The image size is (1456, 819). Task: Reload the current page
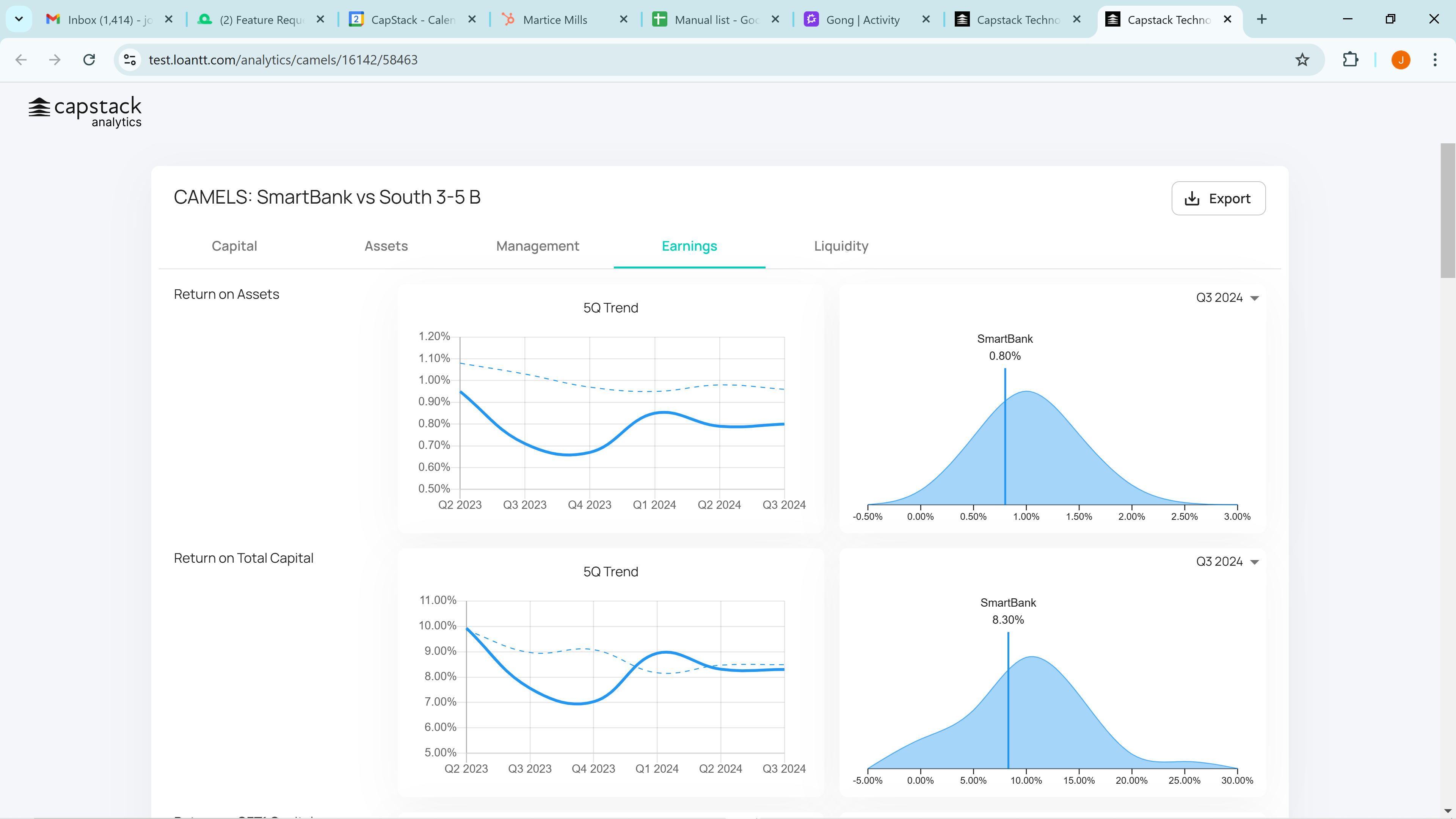(89, 60)
